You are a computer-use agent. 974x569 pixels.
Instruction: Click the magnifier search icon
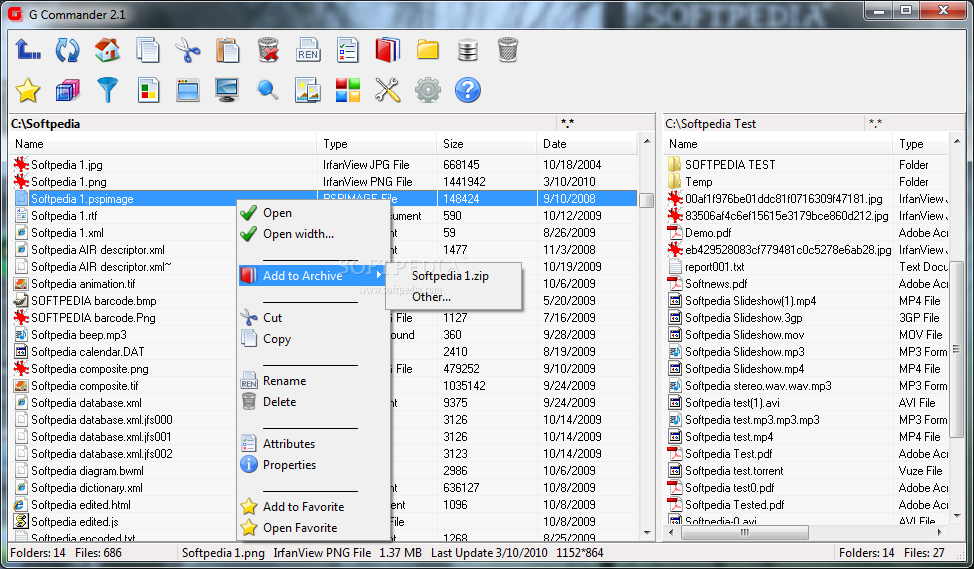click(x=268, y=90)
